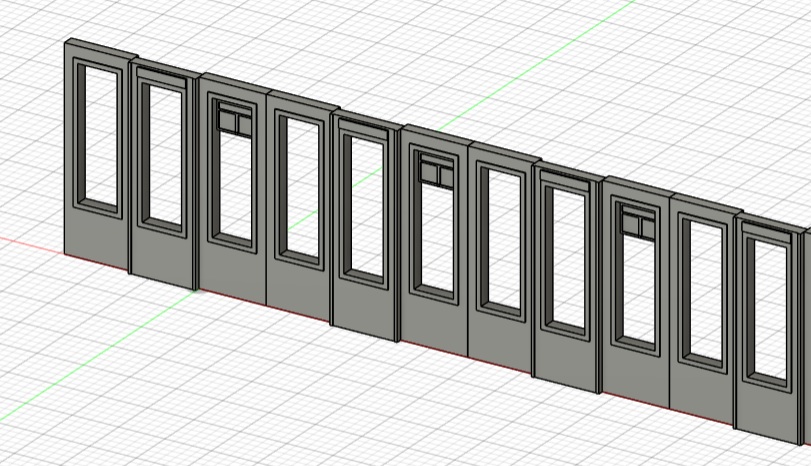Click the rightmost transom window's right pane
The image size is (811, 466).
[x=645, y=227]
